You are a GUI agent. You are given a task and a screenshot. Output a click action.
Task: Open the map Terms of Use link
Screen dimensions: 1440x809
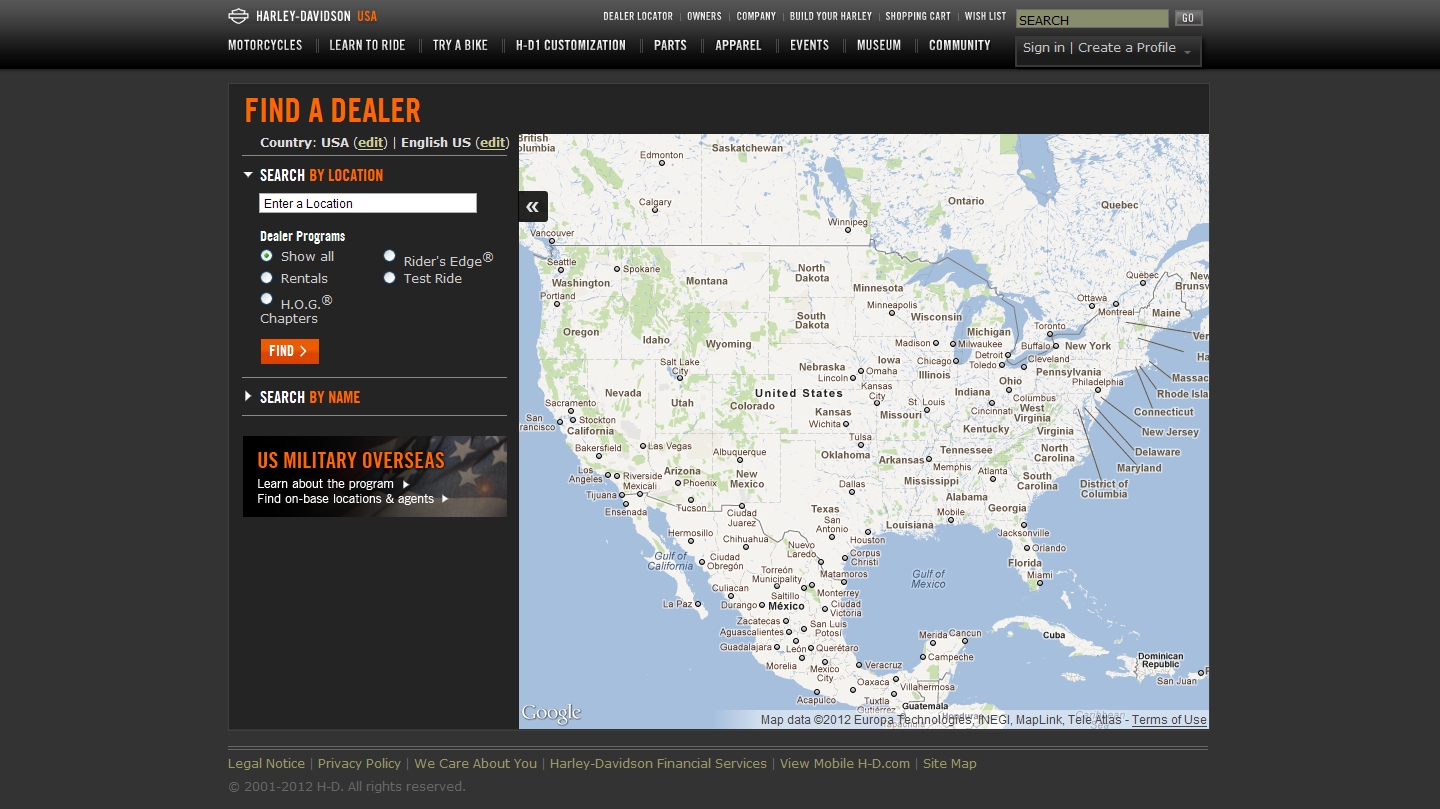click(1169, 720)
